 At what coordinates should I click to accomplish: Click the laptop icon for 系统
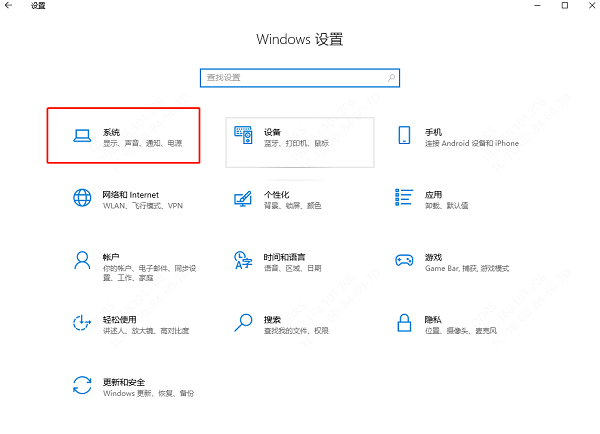pyautogui.click(x=82, y=136)
